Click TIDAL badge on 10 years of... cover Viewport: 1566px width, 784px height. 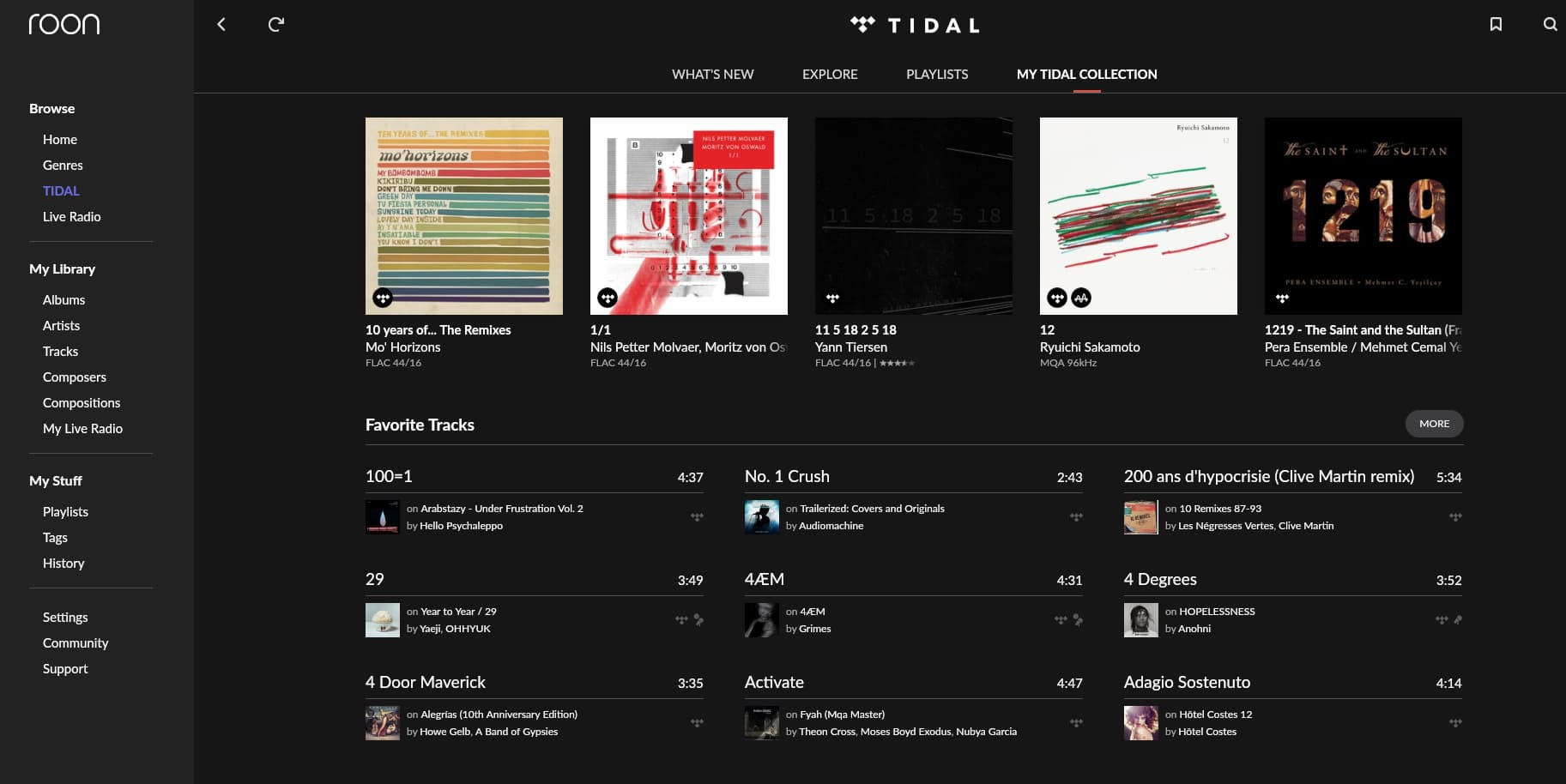[383, 298]
